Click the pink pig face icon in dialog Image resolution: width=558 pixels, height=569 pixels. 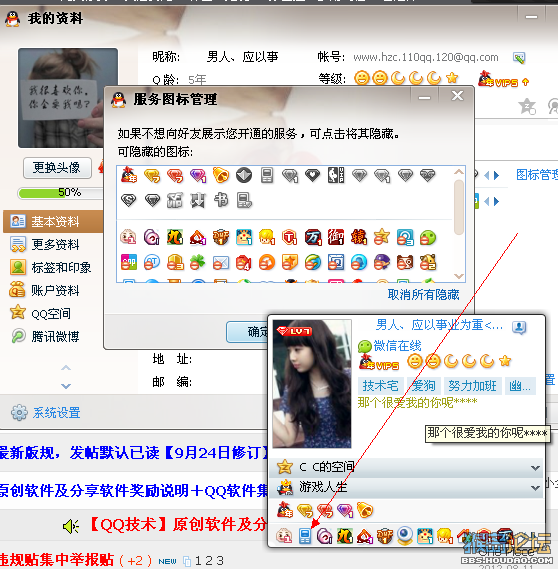[128, 237]
